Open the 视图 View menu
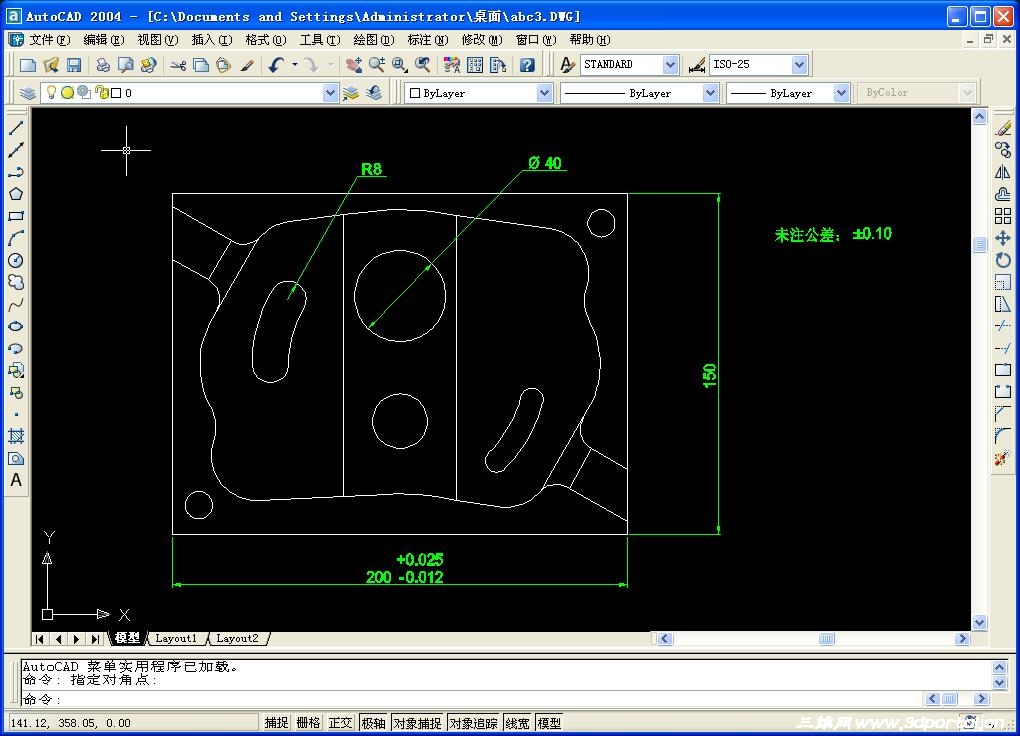The width and height of the screenshot is (1020, 736). (x=157, y=40)
